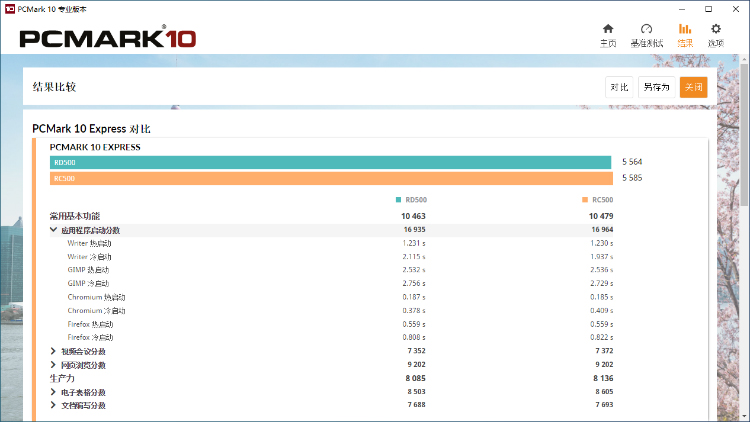Click the PCMARK 10 EXPRESS heading

[x=95, y=147]
